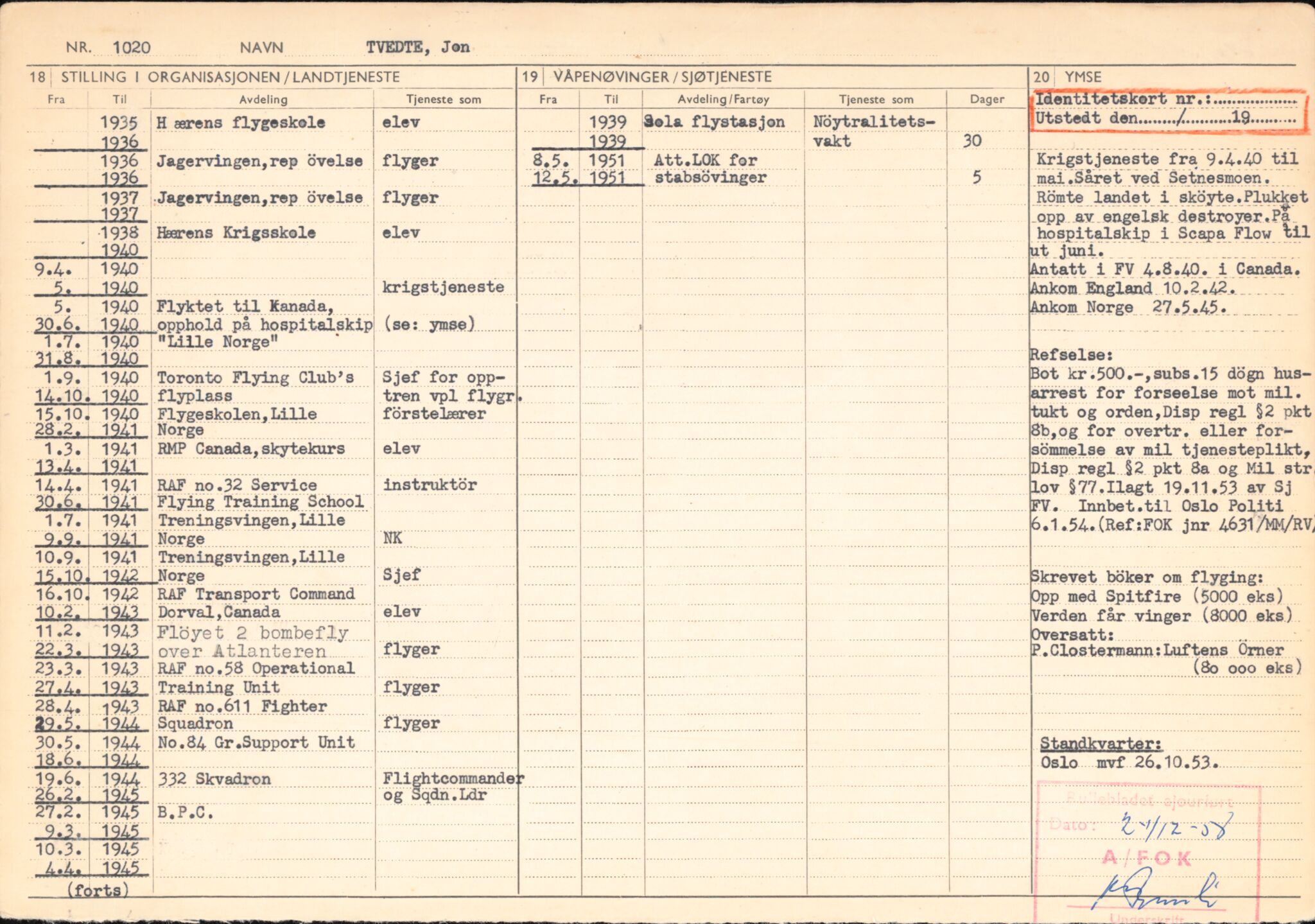Click Flying Training School text
Image resolution: width=1315 pixels, height=924 pixels.
261,502
